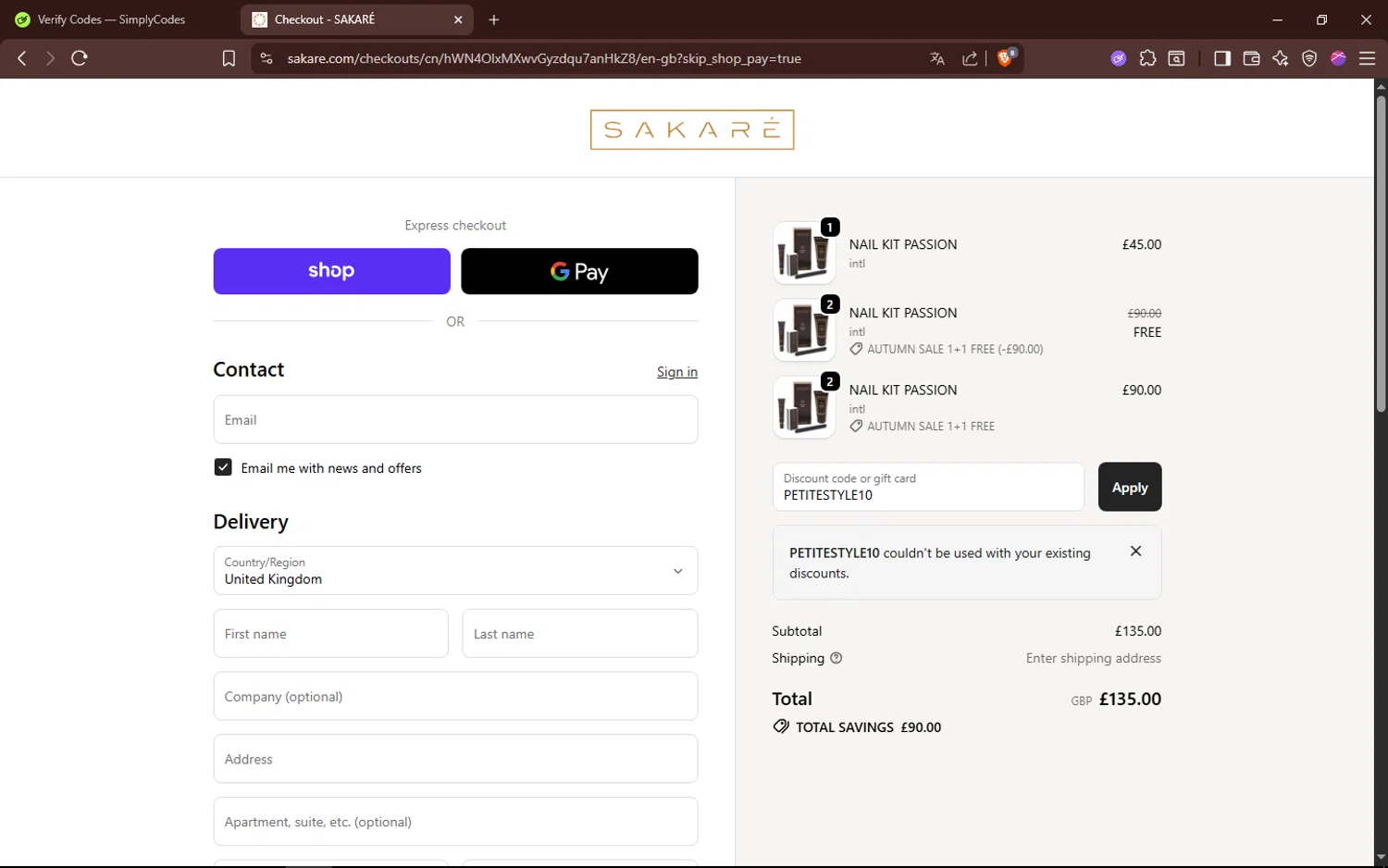Click the £90.00 Nail Kit Passion thumbnail
This screenshot has height=868, width=1388.
tap(804, 407)
